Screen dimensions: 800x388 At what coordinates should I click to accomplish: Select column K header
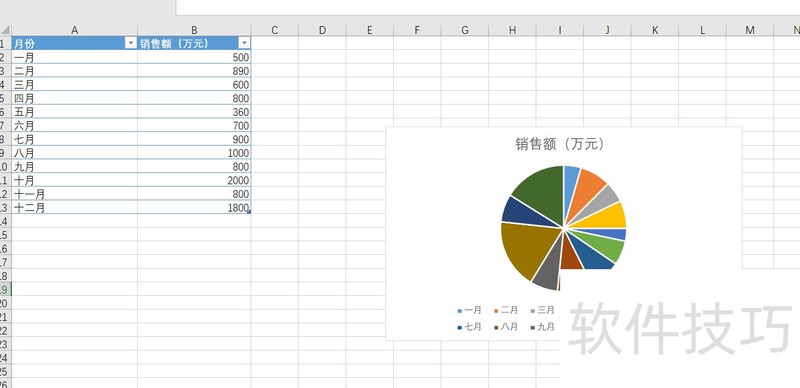tap(655, 30)
